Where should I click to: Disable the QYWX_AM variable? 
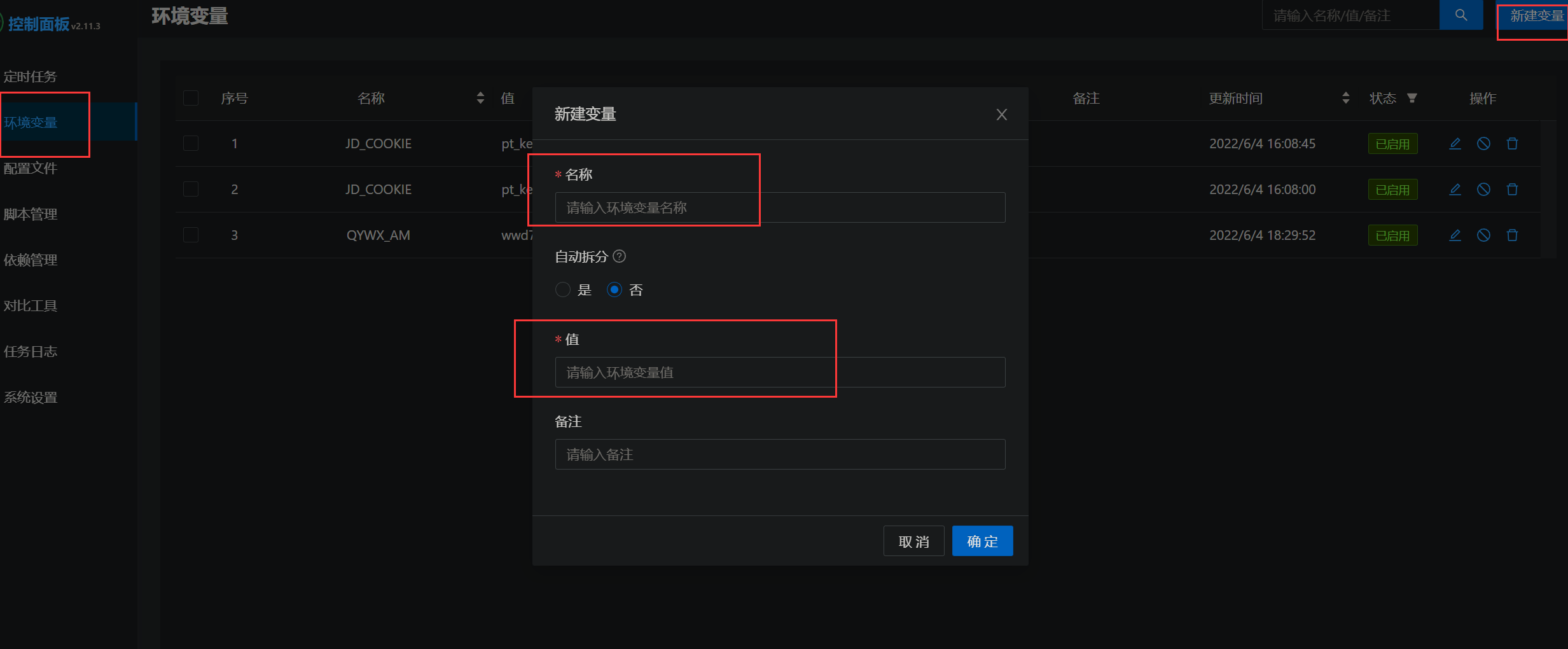click(x=1483, y=235)
